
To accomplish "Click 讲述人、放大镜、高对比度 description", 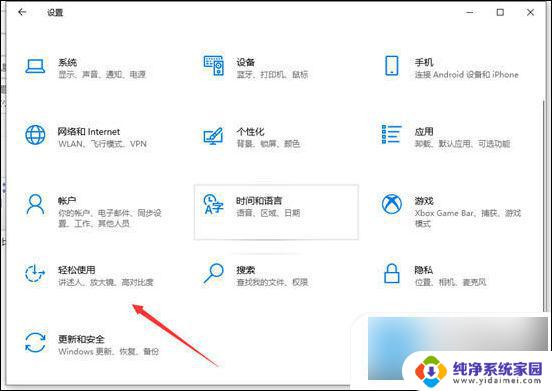I will (106, 282).
